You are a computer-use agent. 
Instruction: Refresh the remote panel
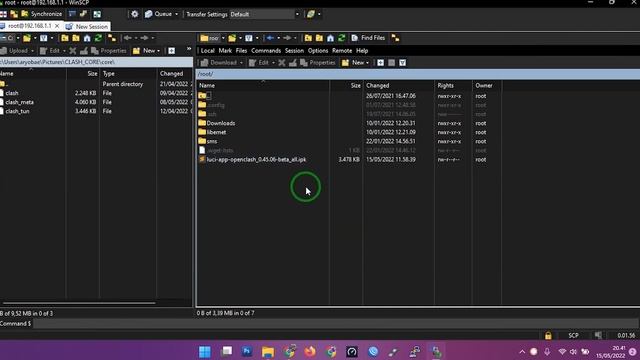[341, 38]
